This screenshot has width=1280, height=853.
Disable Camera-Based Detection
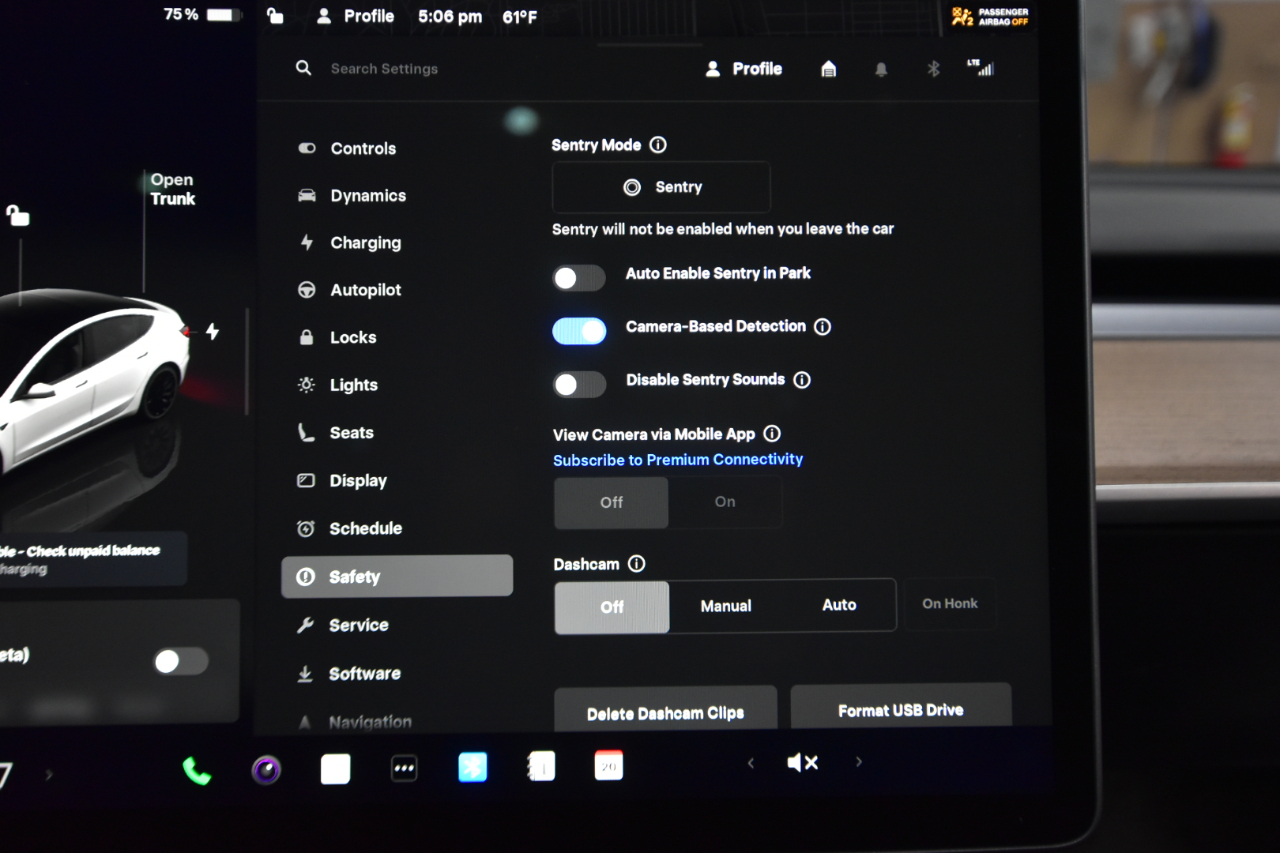click(x=579, y=331)
